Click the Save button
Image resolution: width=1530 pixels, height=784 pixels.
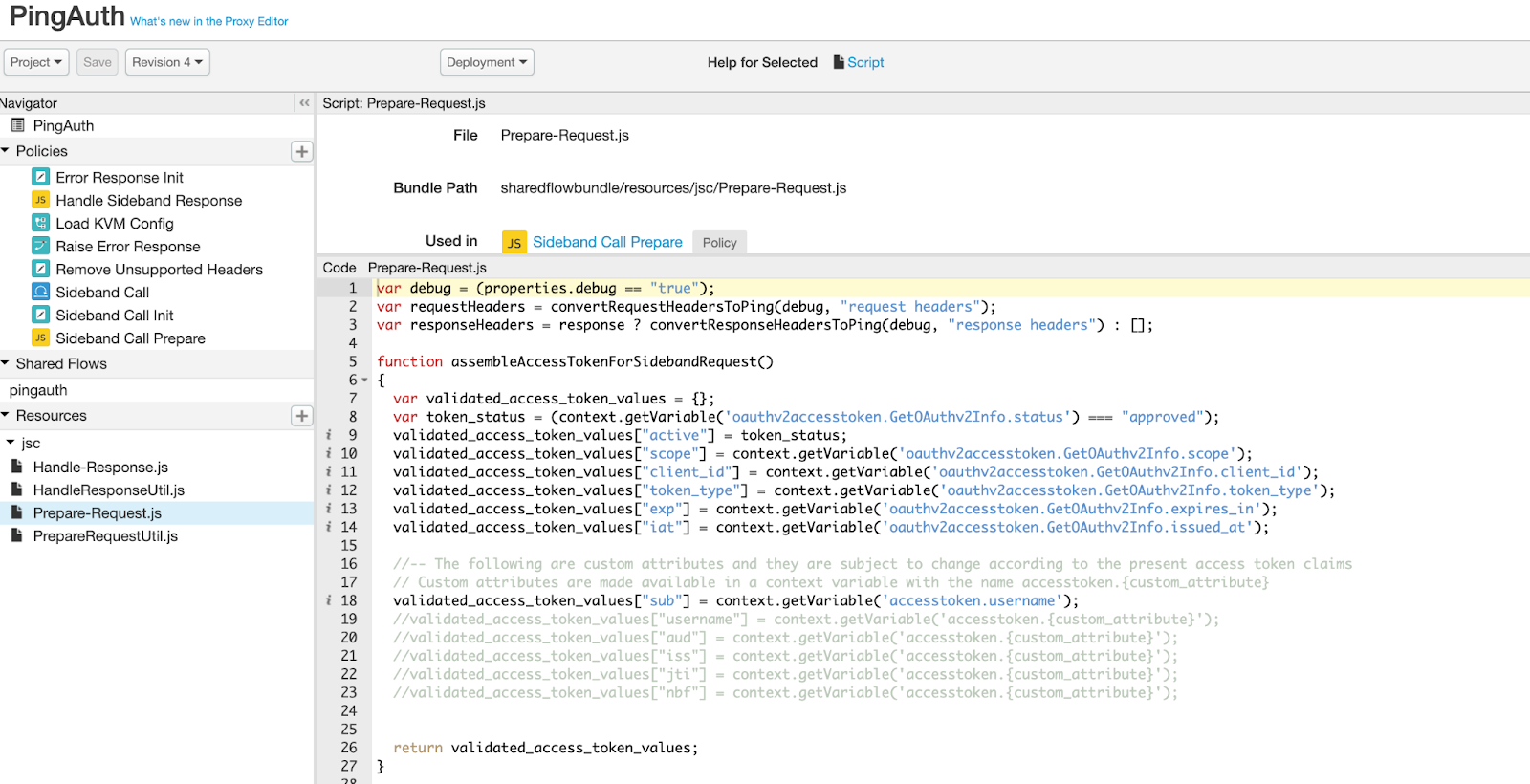pyautogui.click(x=98, y=62)
